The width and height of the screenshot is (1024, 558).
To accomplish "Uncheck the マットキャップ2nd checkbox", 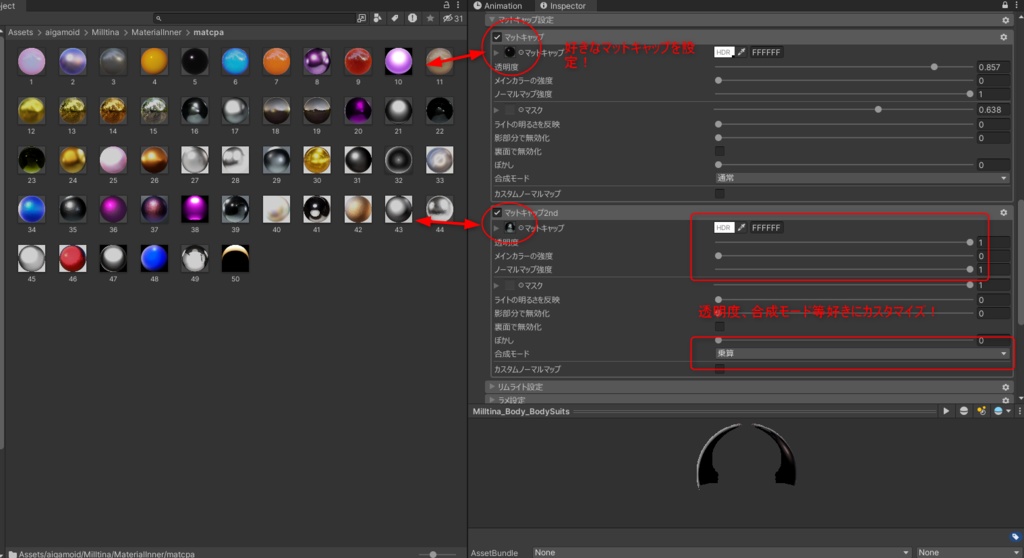I will click(x=497, y=212).
